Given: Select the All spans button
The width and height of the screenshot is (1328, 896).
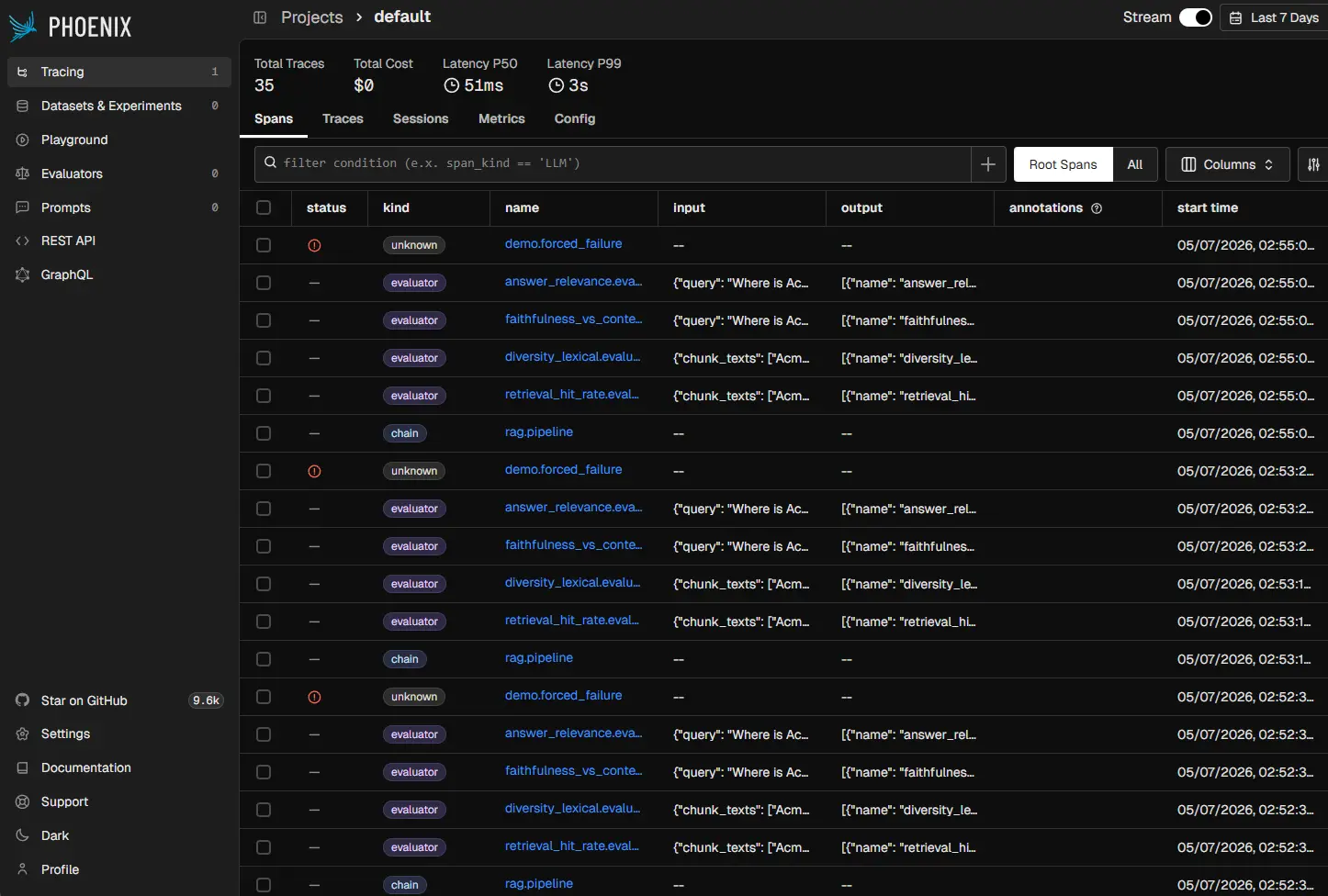Looking at the screenshot, I should (1135, 164).
